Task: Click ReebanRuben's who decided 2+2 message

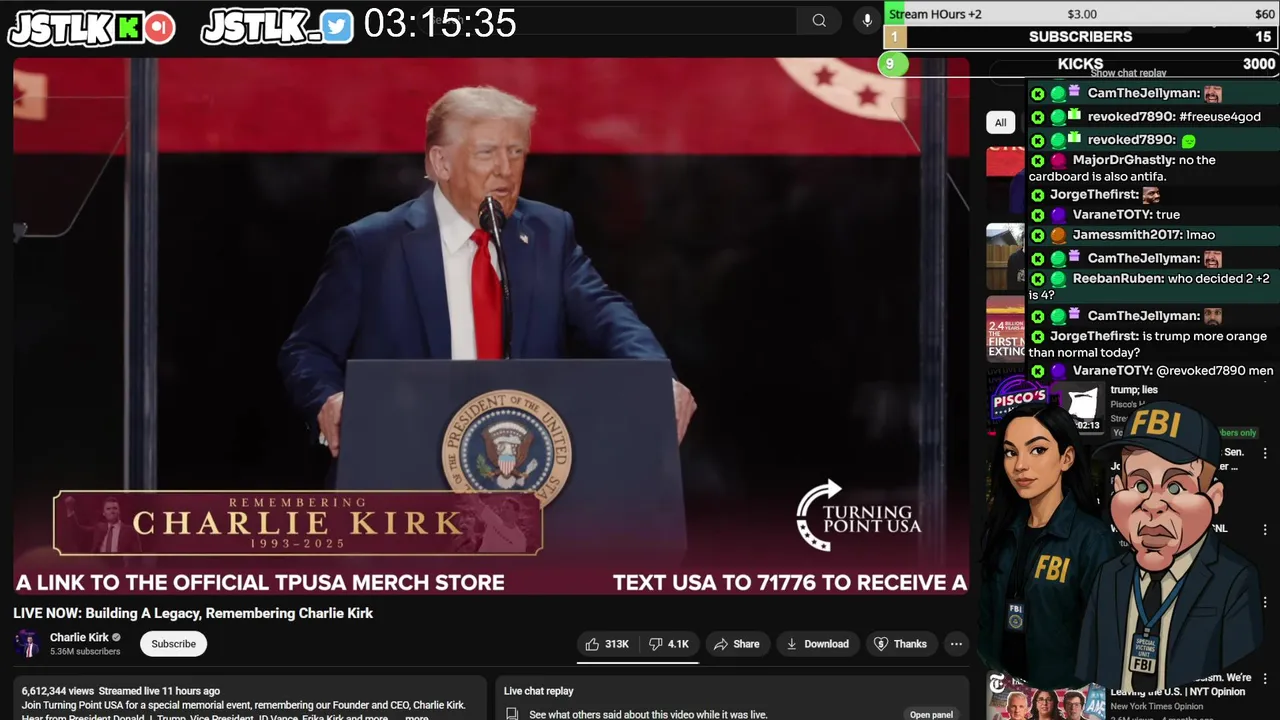Action: coord(1153,287)
